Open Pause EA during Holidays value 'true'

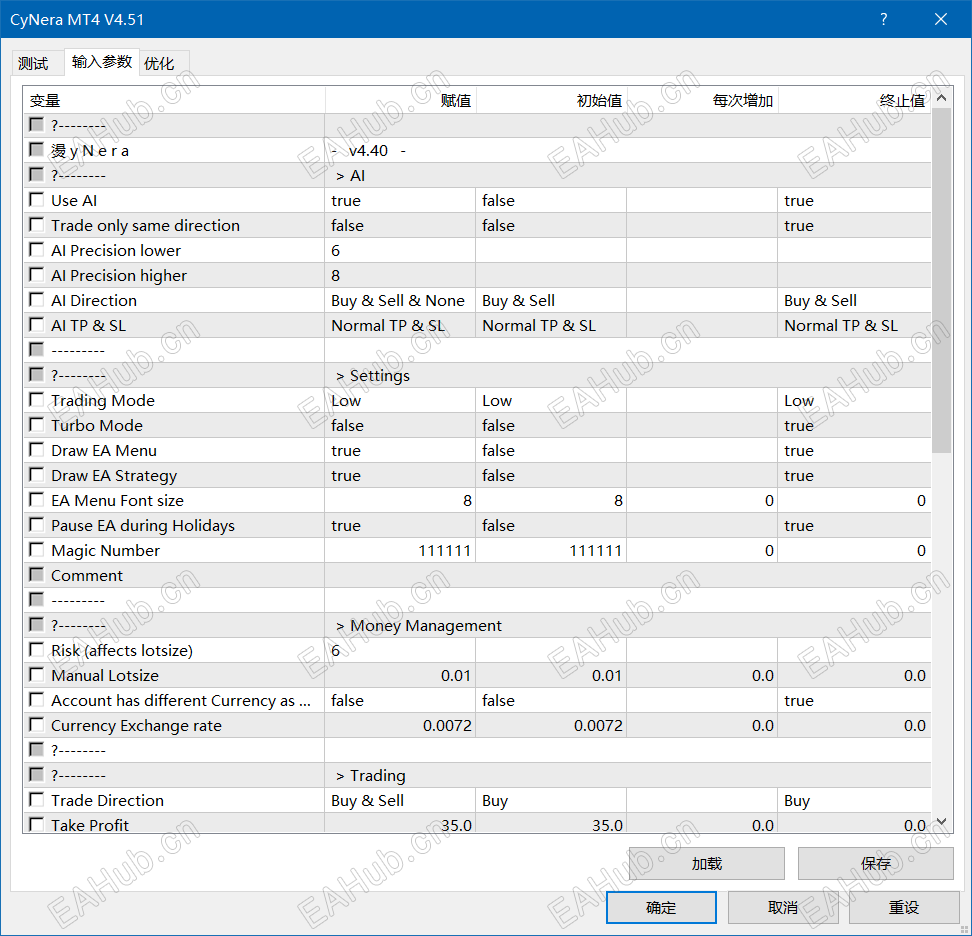coord(400,525)
